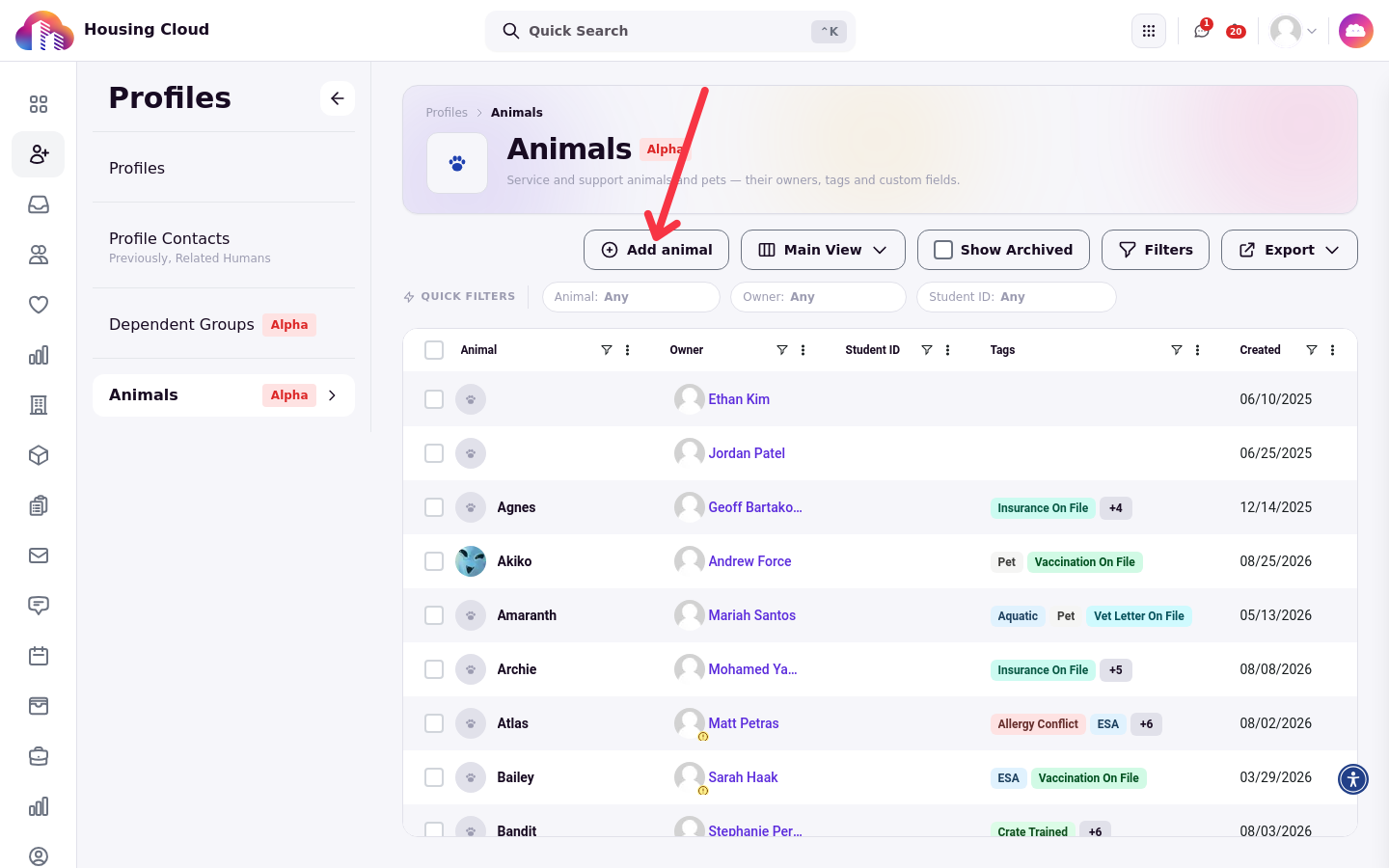Open Profiles menu item in side panel

pyautogui.click(x=224, y=168)
